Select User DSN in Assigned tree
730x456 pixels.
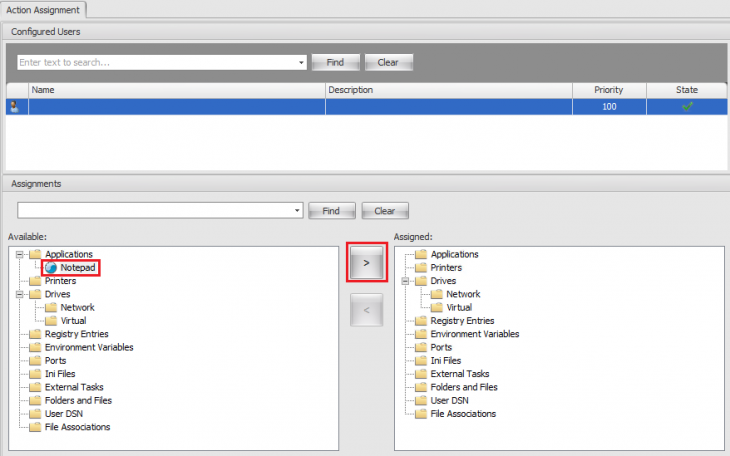449,401
